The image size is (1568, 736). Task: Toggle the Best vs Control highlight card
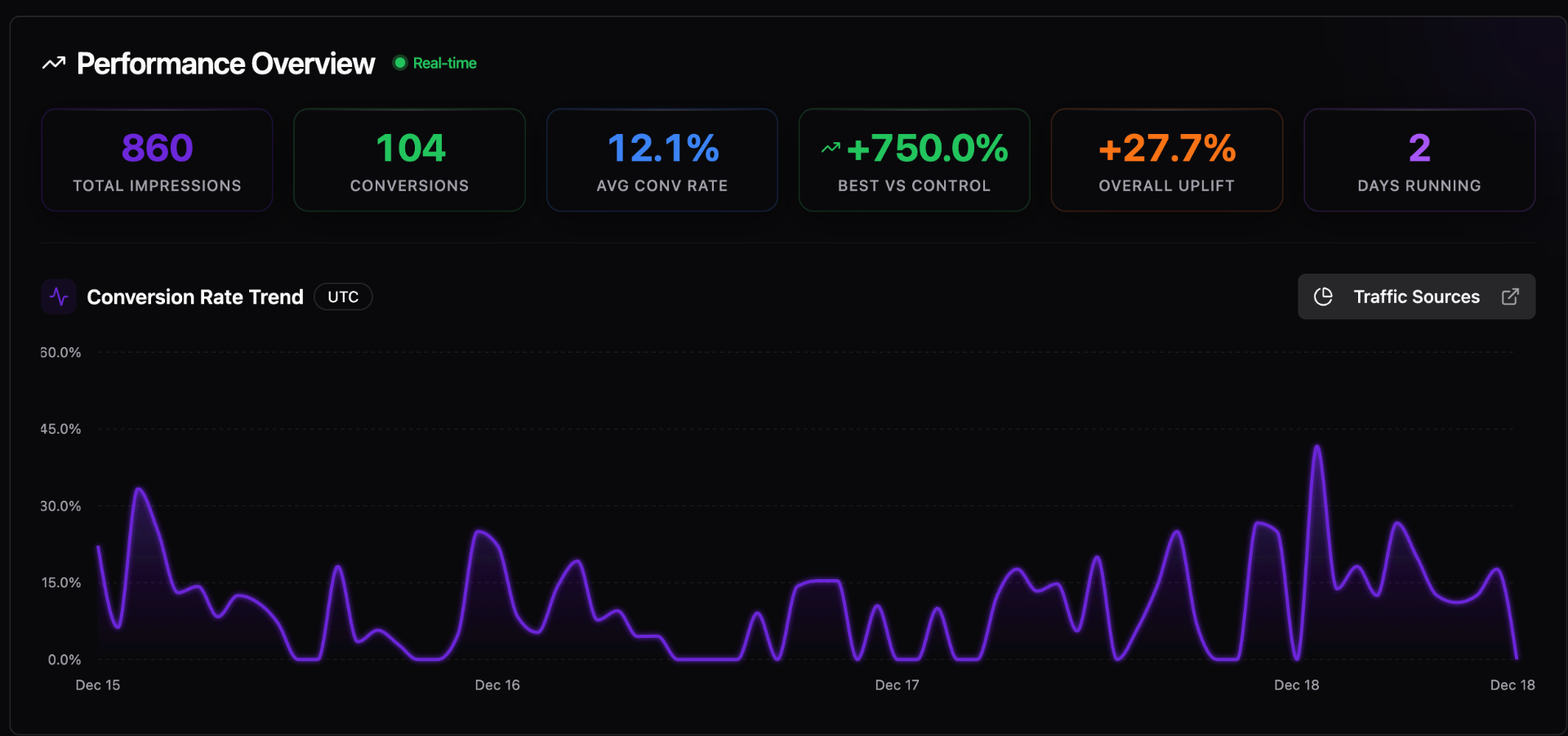(x=914, y=160)
